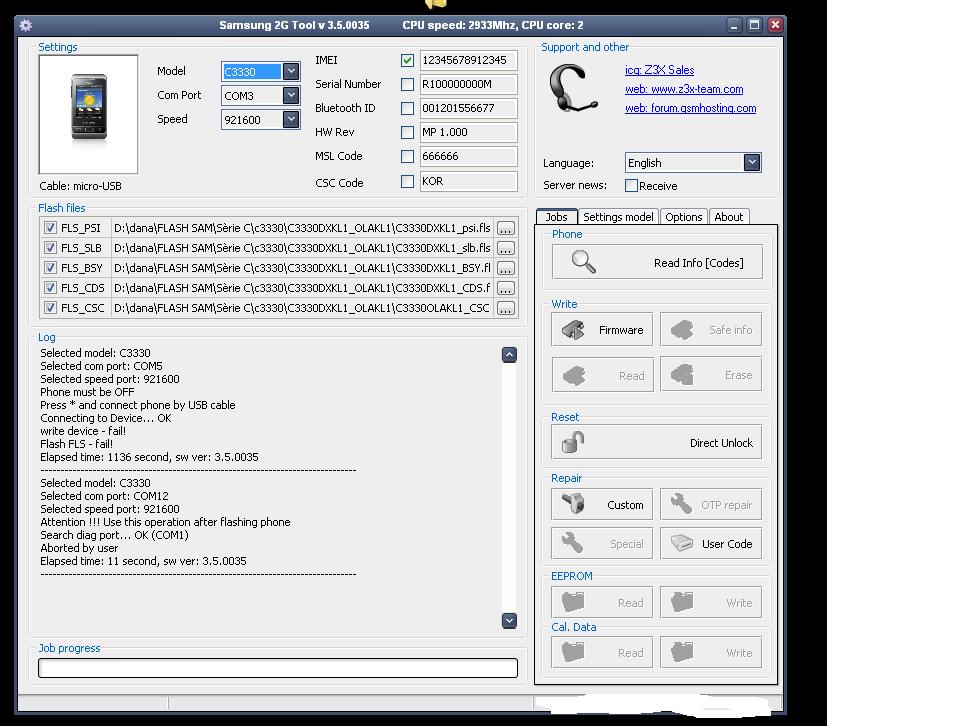This screenshot has height=726, width=960.
Task: Click the Job progress bar
Action: click(278, 668)
